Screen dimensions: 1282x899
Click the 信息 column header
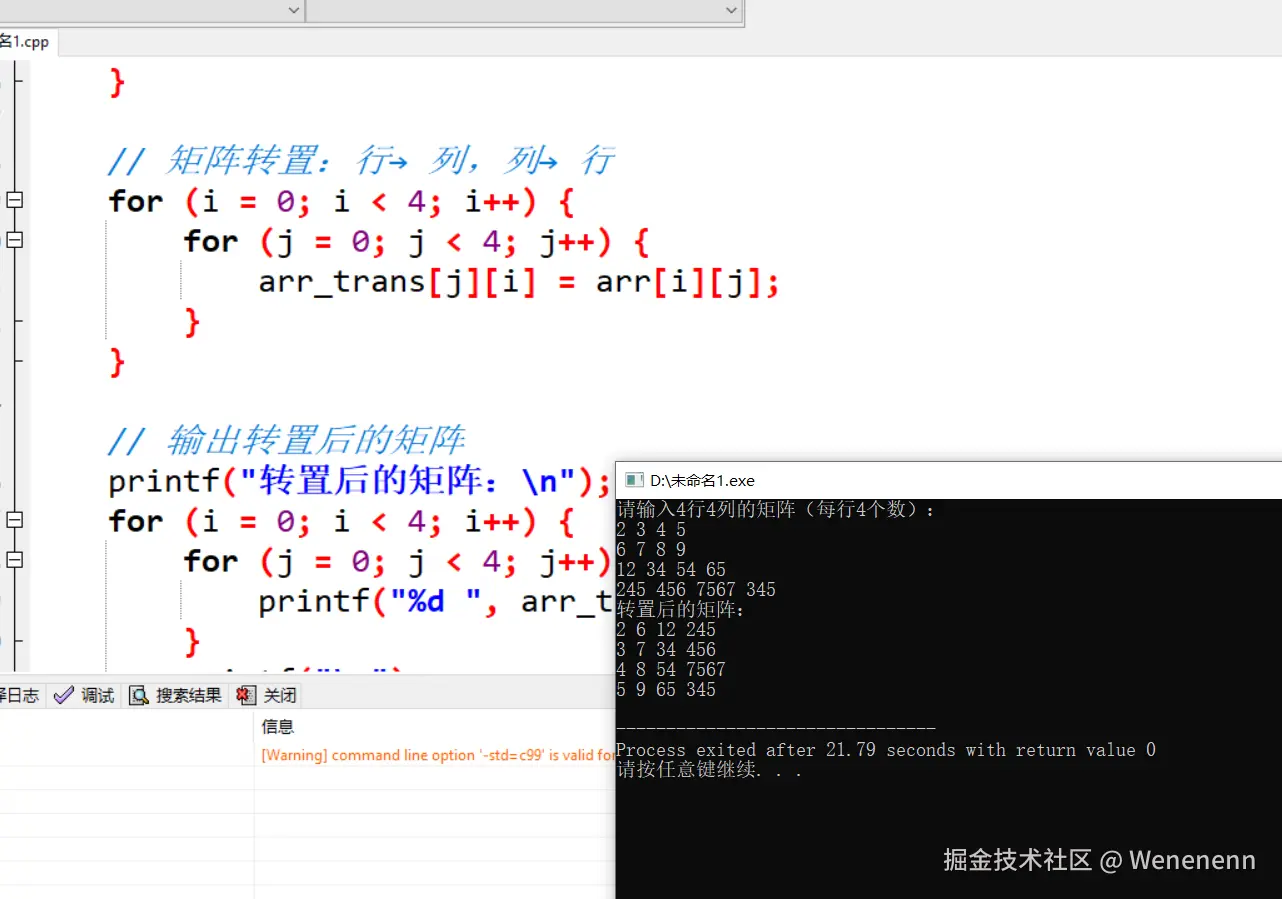point(277,726)
